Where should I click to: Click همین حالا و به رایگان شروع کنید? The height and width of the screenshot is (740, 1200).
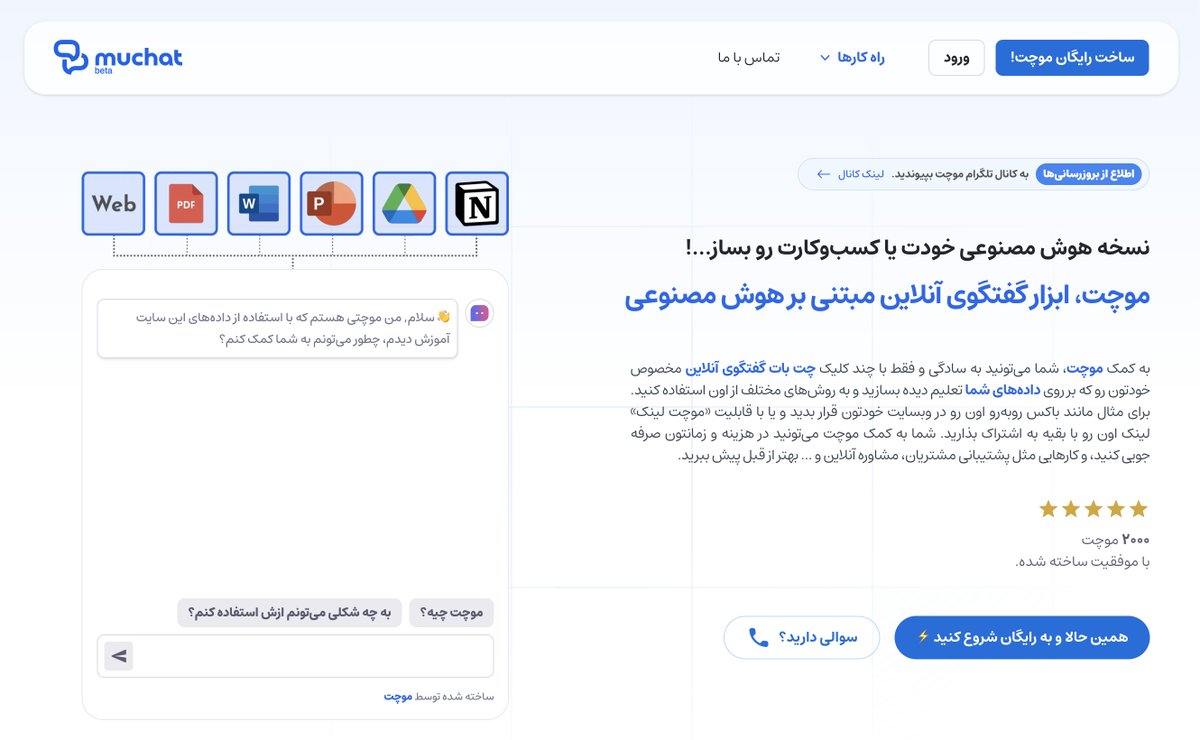[x=1022, y=637]
